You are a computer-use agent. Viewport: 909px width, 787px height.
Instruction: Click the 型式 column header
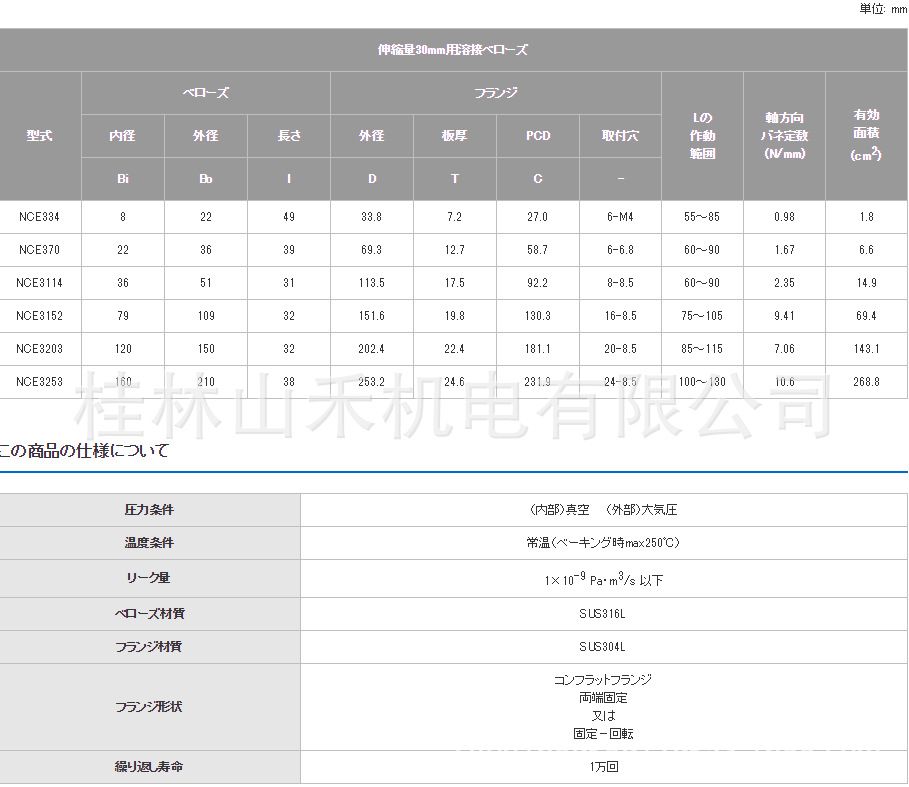(x=40, y=136)
